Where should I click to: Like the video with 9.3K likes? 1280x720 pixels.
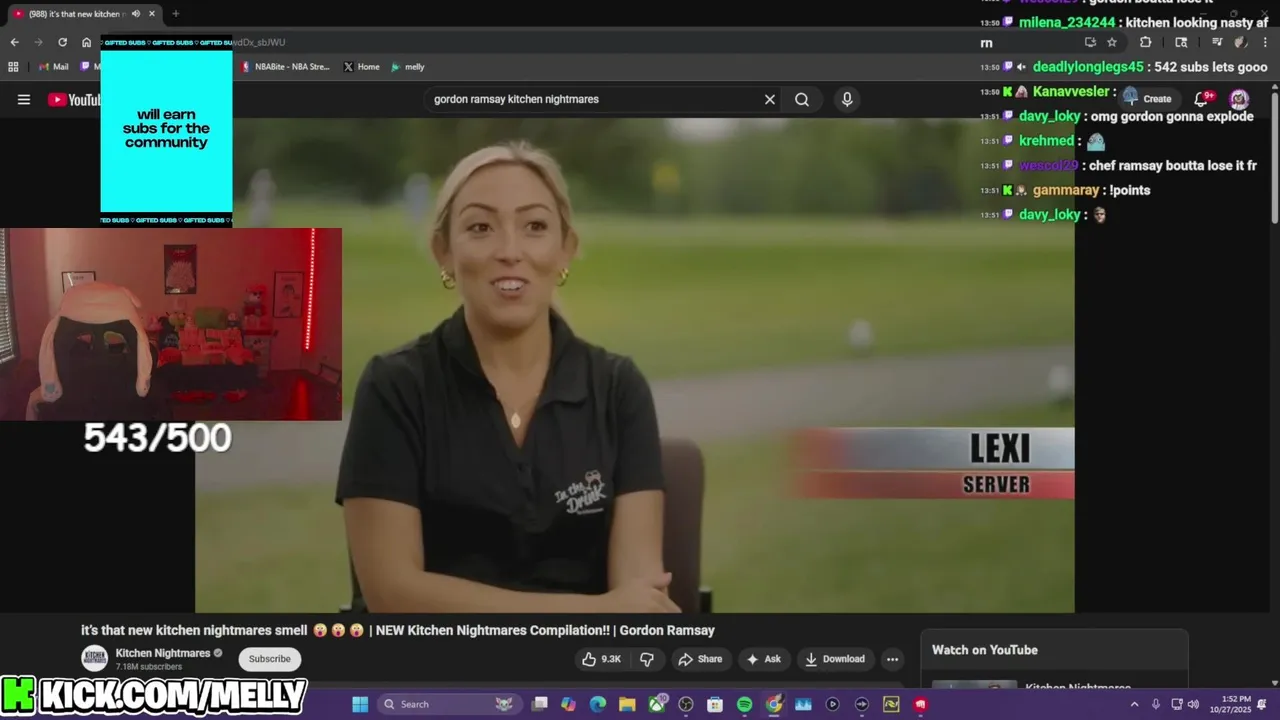click(x=601, y=659)
